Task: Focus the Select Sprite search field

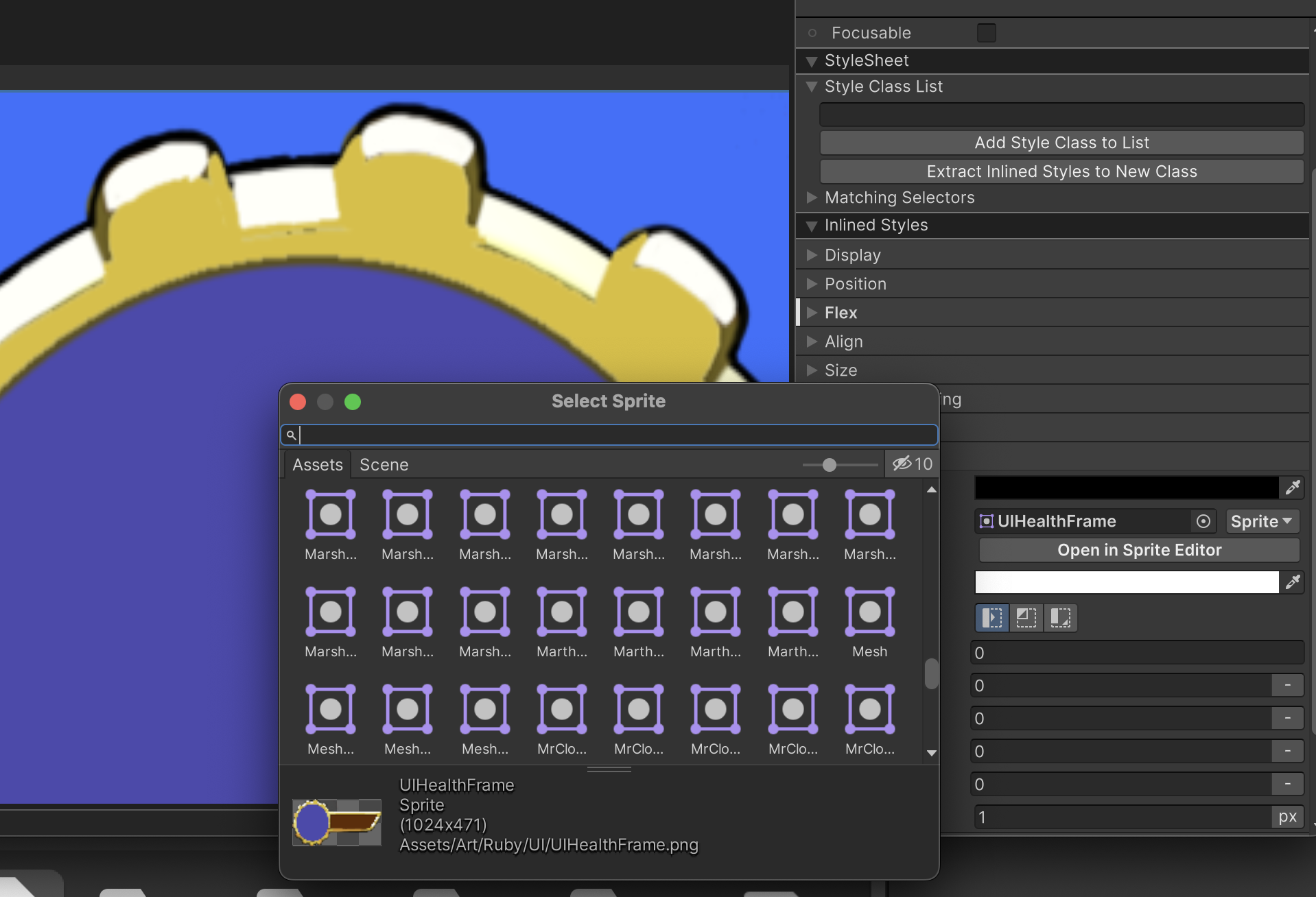Action: pyautogui.click(x=611, y=435)
